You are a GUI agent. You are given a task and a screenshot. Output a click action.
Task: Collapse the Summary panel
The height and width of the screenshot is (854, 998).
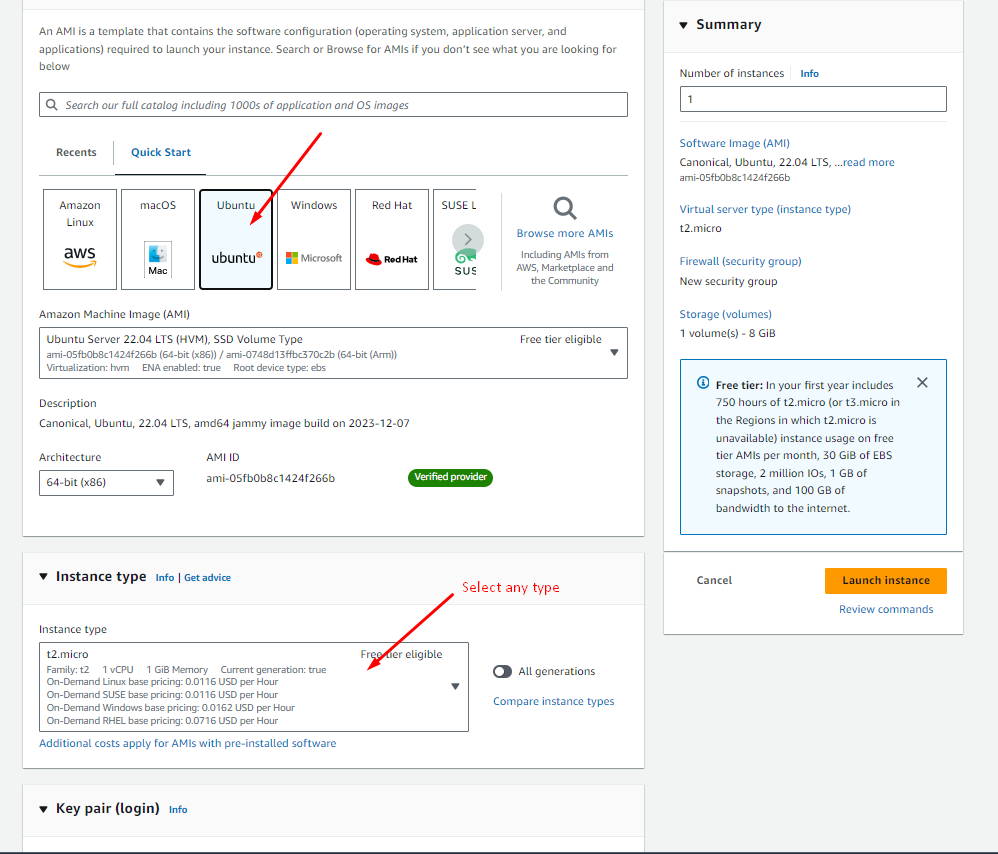(x=684, y=25)
